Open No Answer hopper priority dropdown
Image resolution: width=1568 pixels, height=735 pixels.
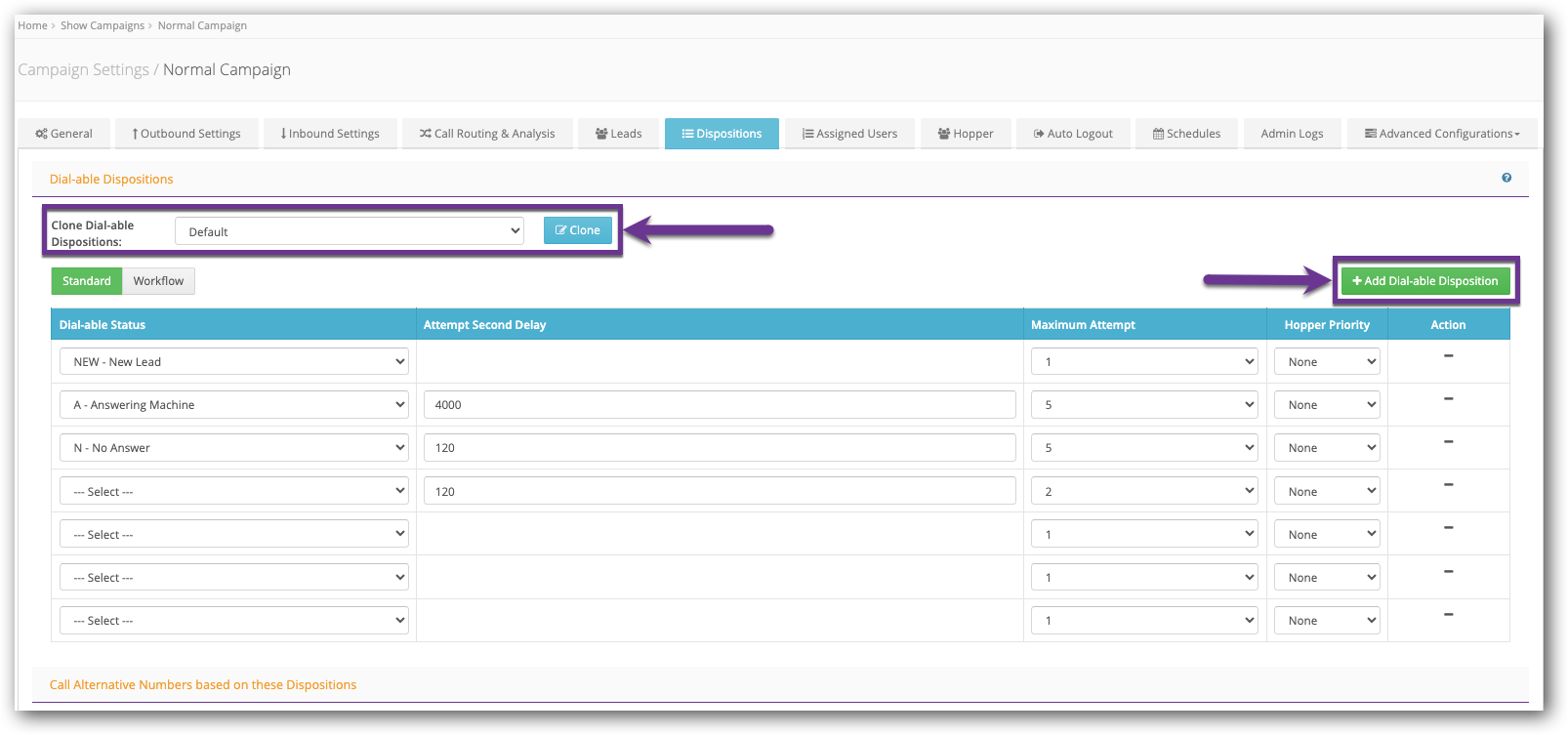(1327, 447)
